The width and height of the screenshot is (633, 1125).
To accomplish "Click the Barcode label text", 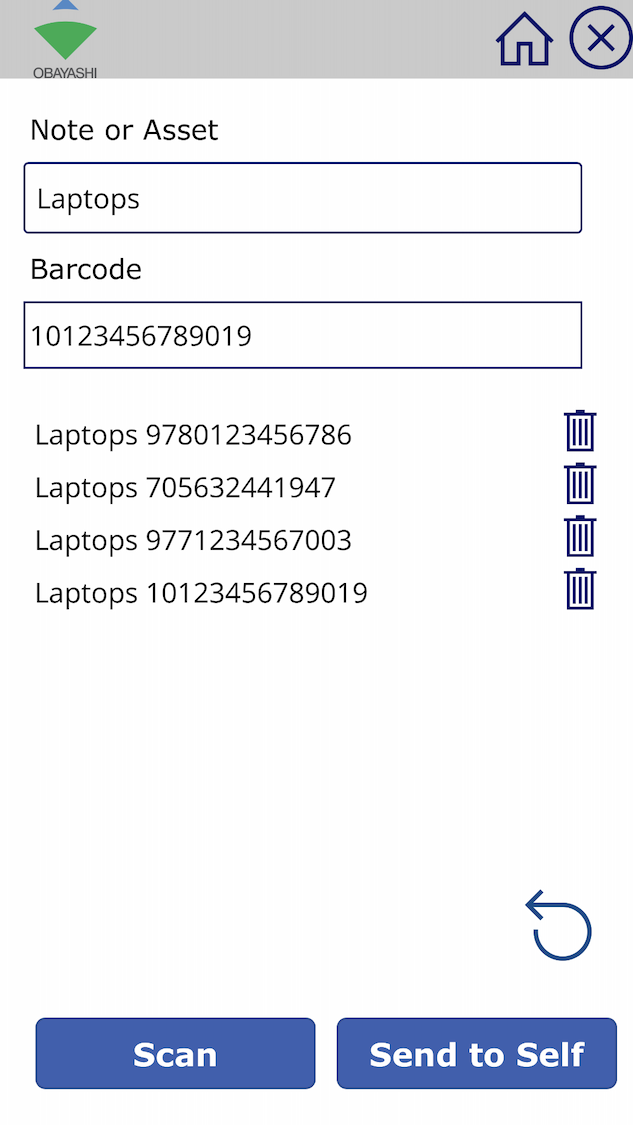I will coord(86,269).
